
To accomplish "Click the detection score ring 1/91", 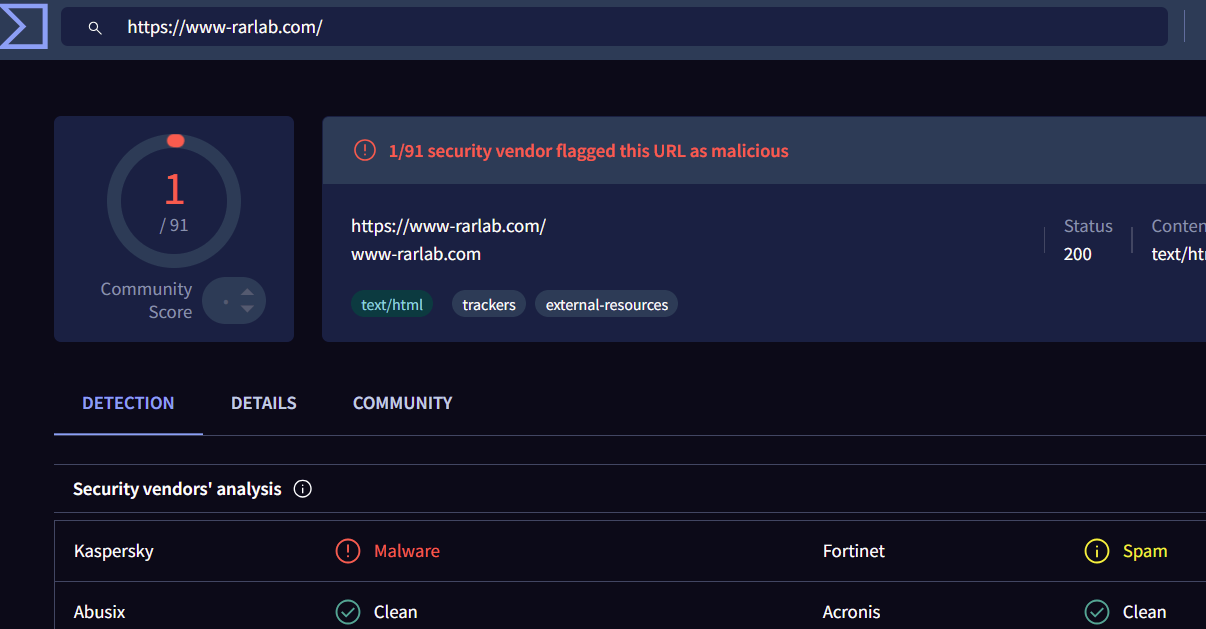I will pyautogui.click(x=174, y=201).
